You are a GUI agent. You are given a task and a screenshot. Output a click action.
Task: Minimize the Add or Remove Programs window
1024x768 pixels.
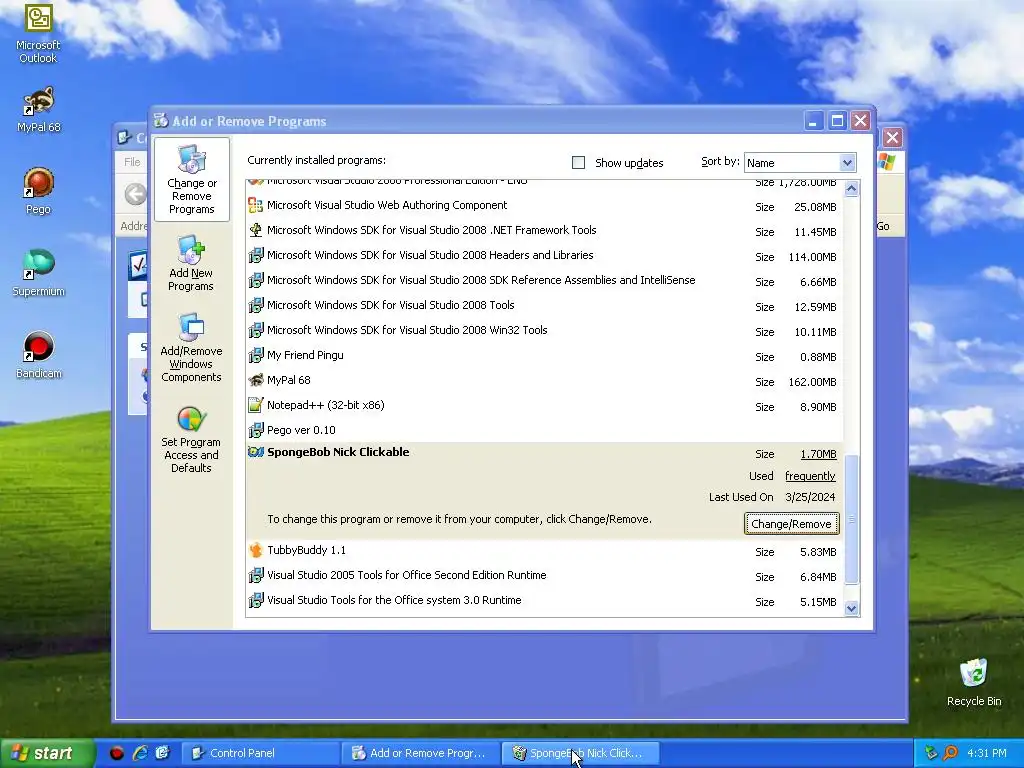(814, 121)
